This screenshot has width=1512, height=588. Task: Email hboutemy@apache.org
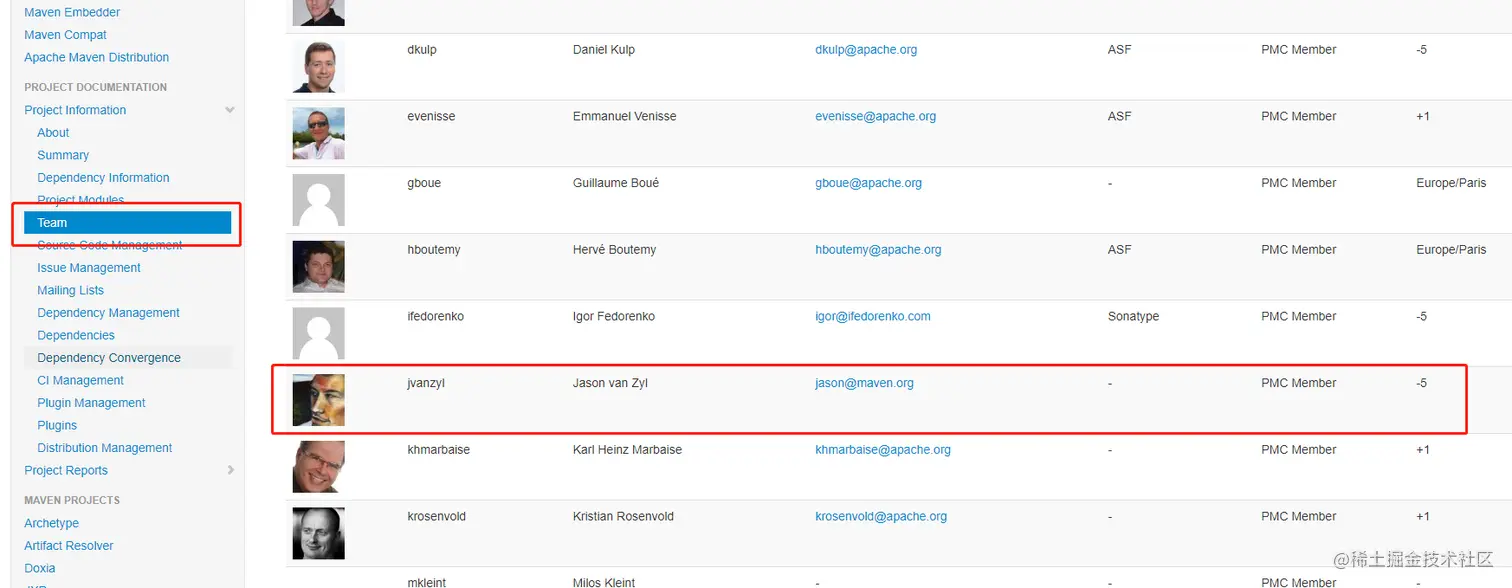(878, 249)
